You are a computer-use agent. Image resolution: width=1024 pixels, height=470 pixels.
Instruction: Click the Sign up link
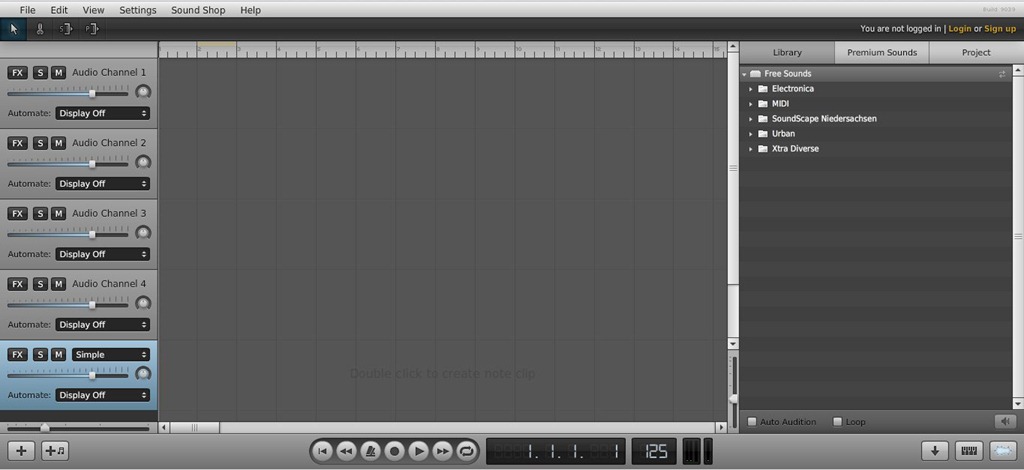point(1000,29)
